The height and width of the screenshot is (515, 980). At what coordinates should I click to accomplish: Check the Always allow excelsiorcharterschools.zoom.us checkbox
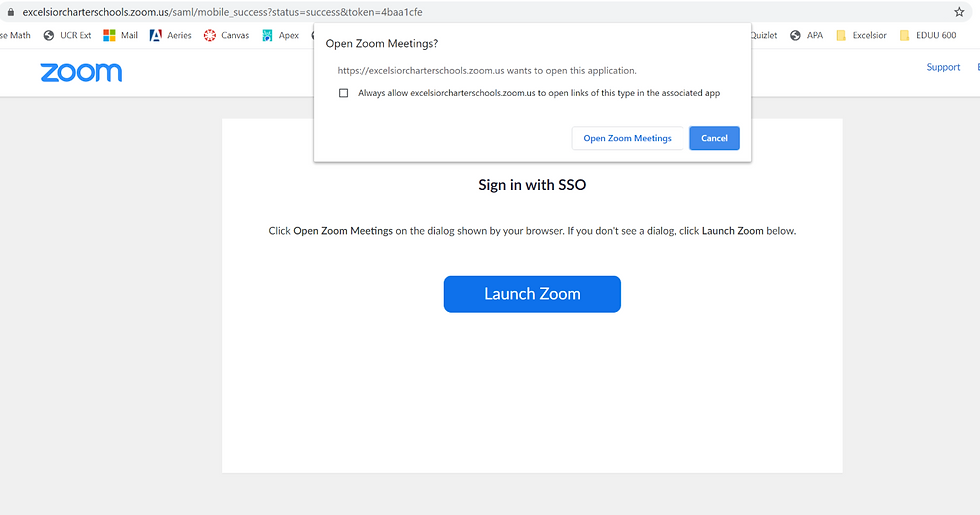[343, 93]
